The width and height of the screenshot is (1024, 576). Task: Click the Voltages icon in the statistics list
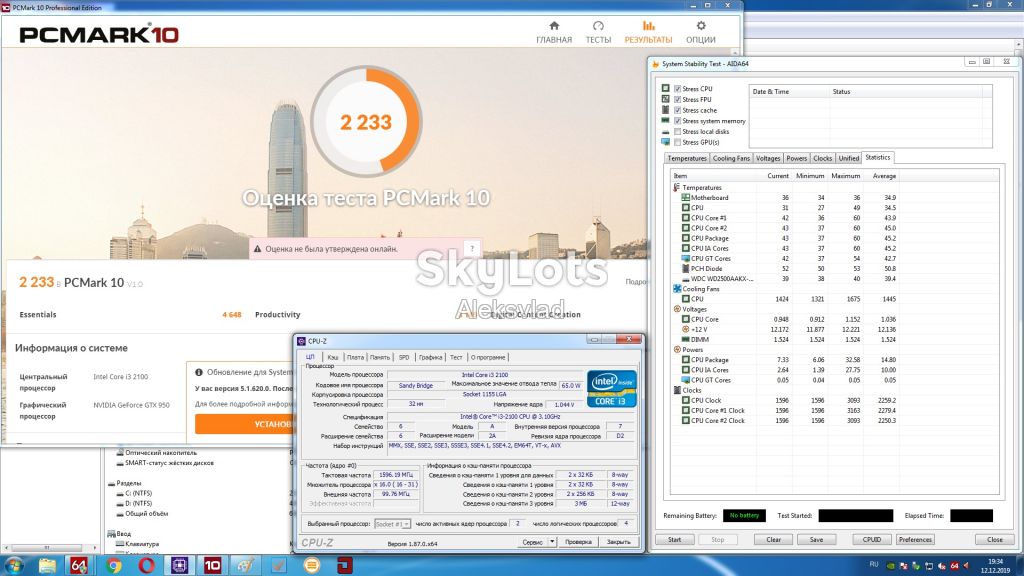[x=677, y=309]
